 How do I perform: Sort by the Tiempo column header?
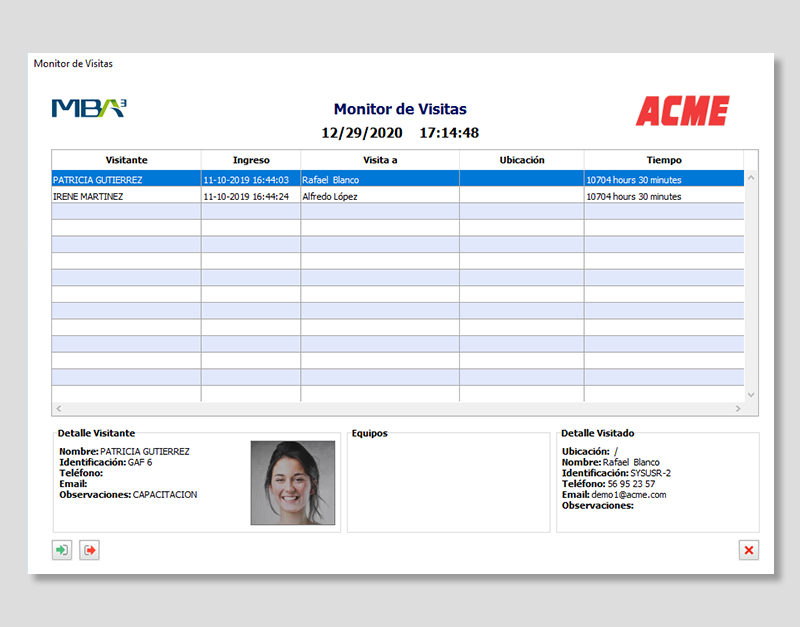pos(664,160)
